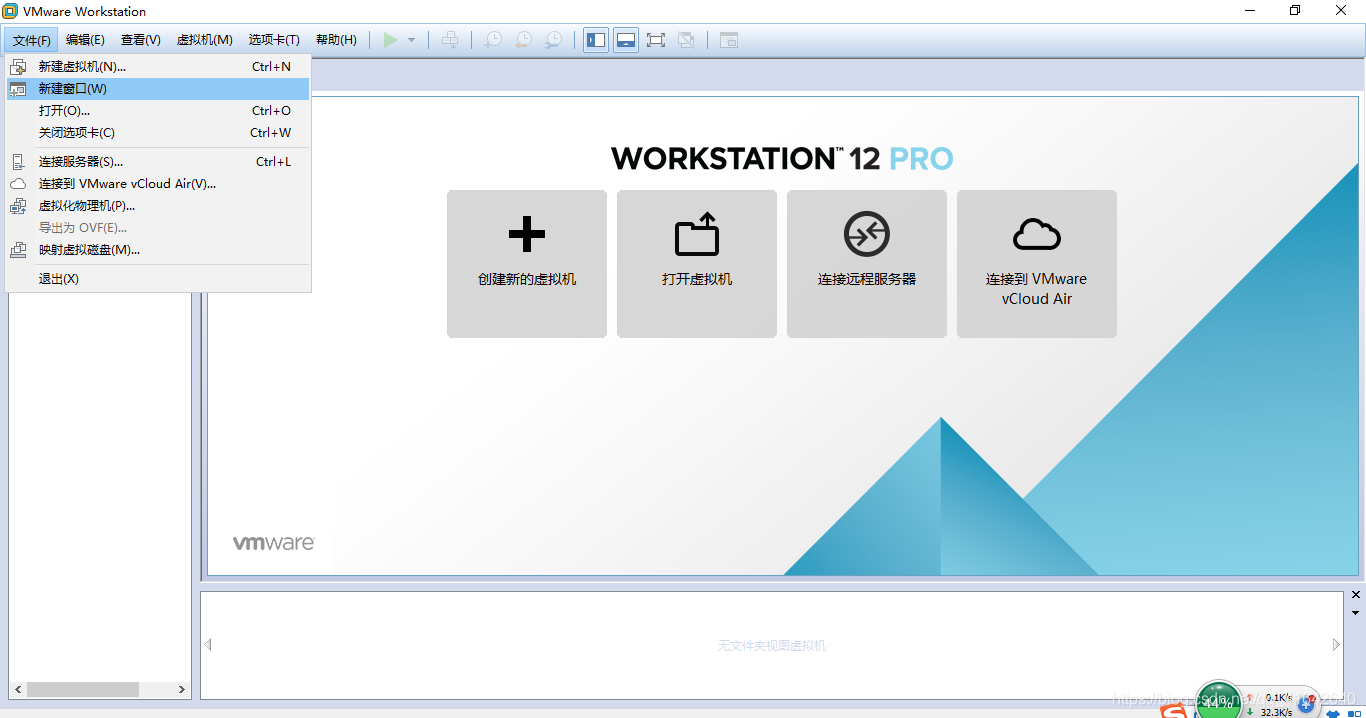Viewport: 1366px width, 718px height.
Task: Select 连接到 VMware vCloud Air(V)... entry
Action: click(158, 184)
